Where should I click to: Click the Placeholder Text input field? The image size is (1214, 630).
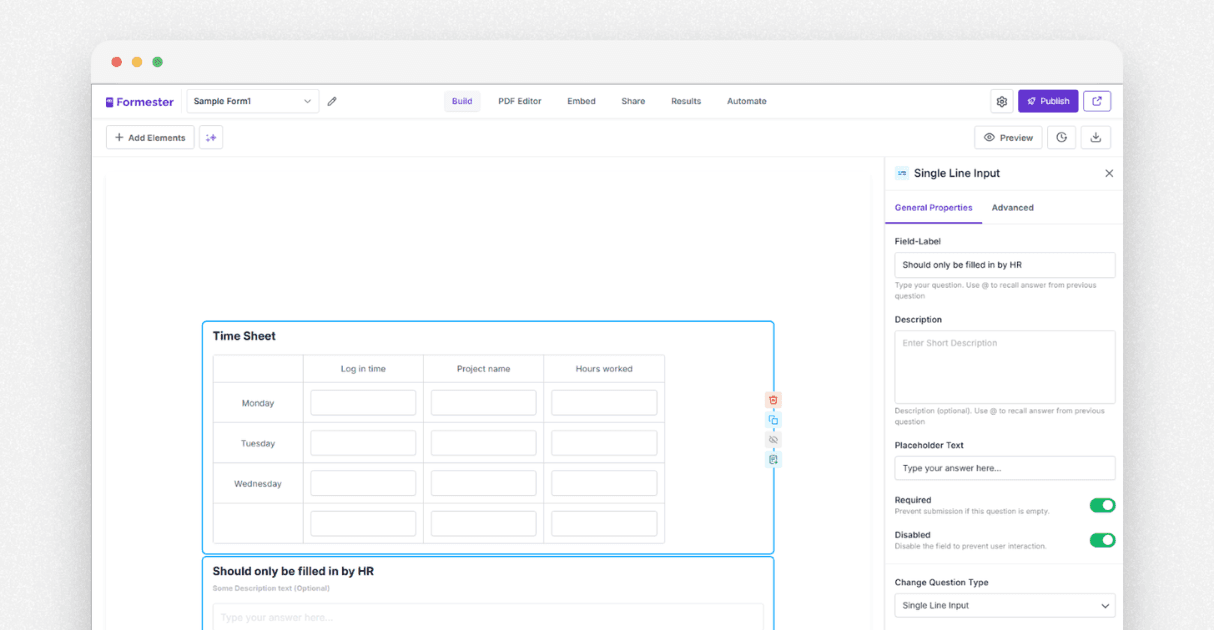coord(1004,468)
